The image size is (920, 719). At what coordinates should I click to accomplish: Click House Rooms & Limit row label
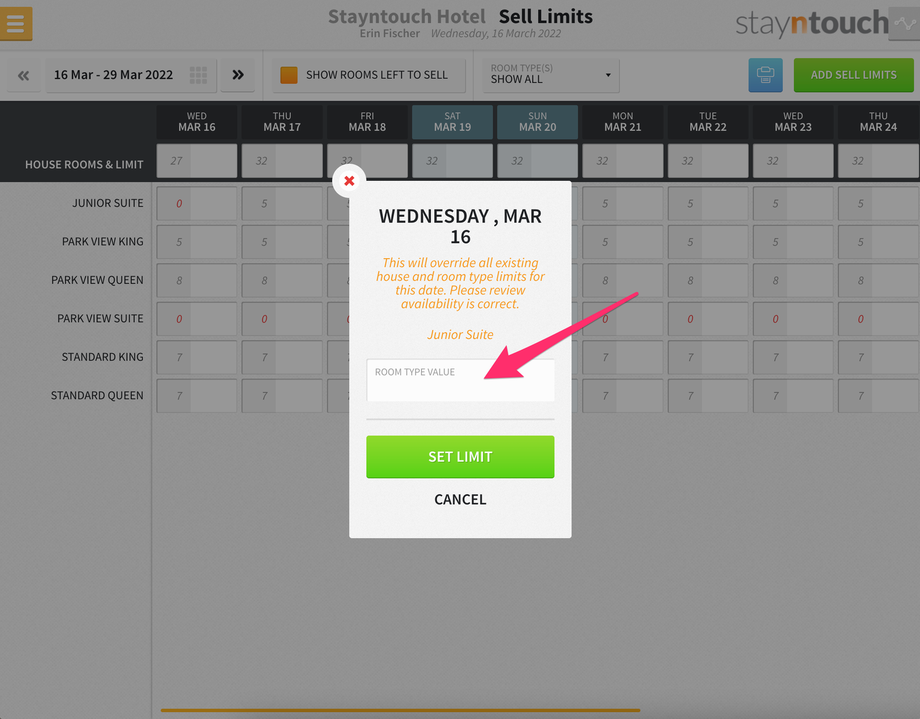pos(84,165)
